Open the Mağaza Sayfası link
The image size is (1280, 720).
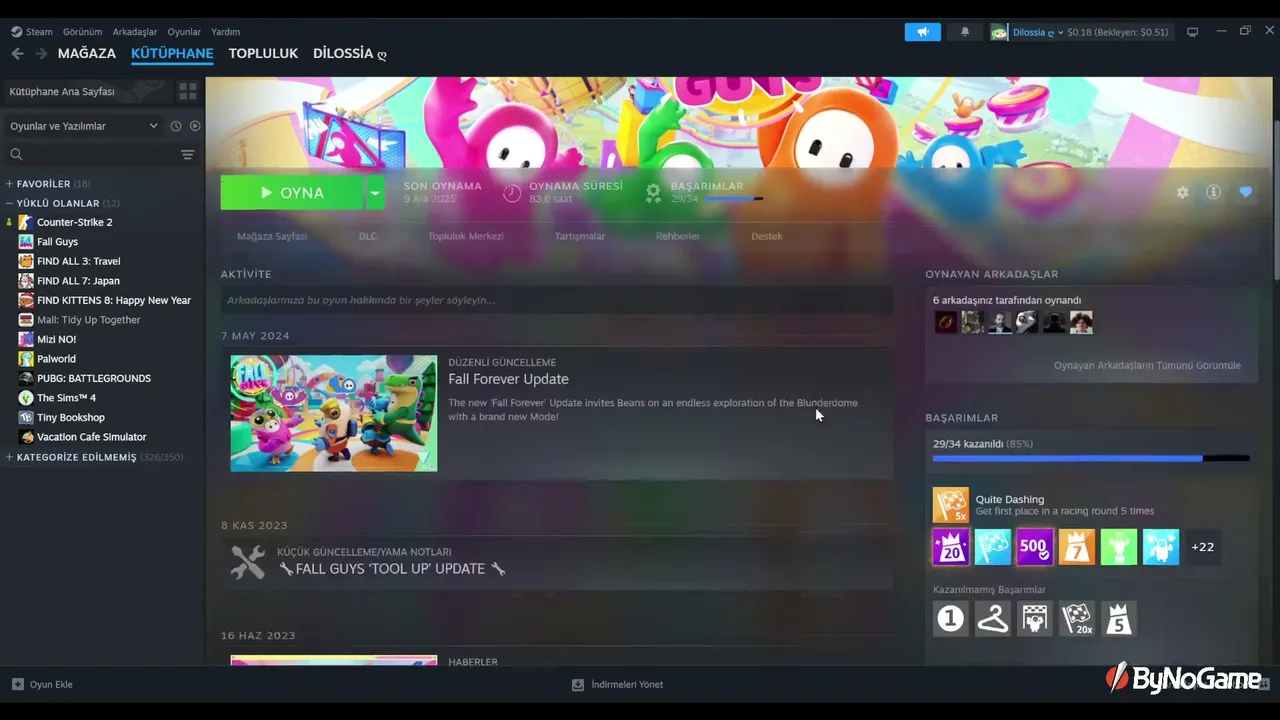pos(272,236)
